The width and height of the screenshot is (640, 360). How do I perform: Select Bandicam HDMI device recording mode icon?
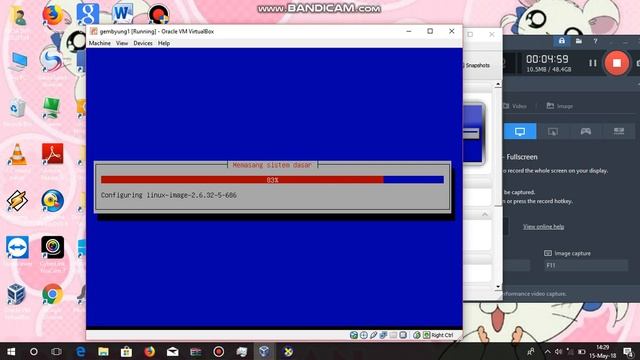(x=619, y=131)
